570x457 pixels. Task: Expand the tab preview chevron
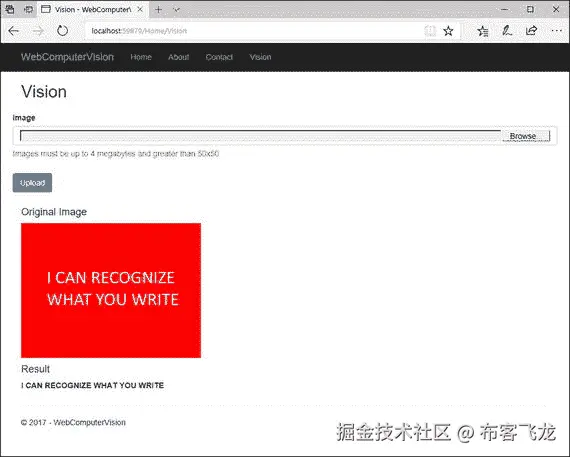[176, 10]
